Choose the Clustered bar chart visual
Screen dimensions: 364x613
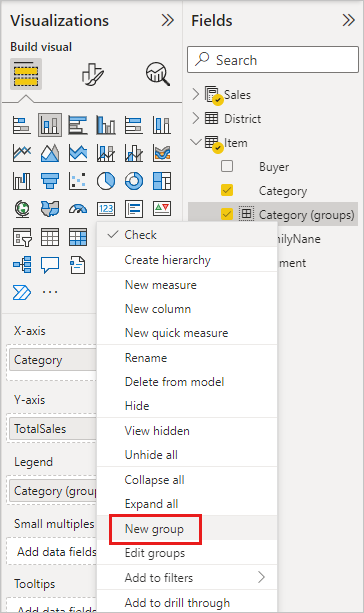(x=78, y=125)
